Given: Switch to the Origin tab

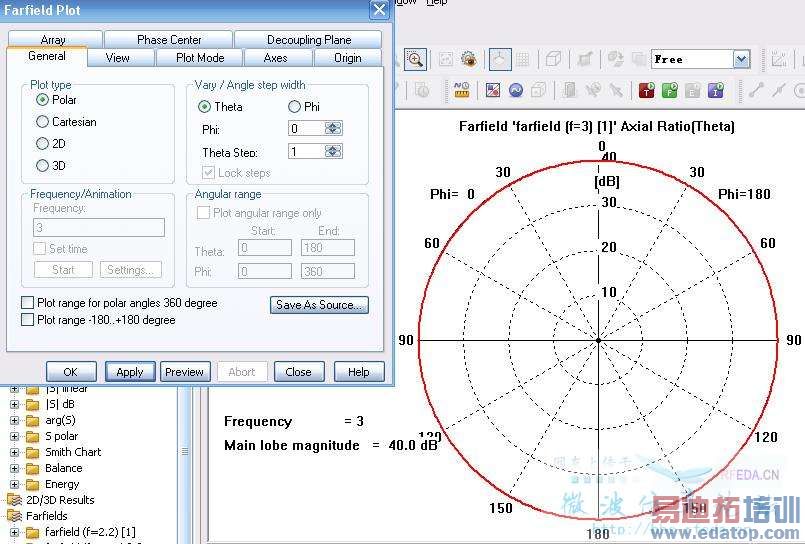Looking at the screenshot, I should (x=348, y=58).
